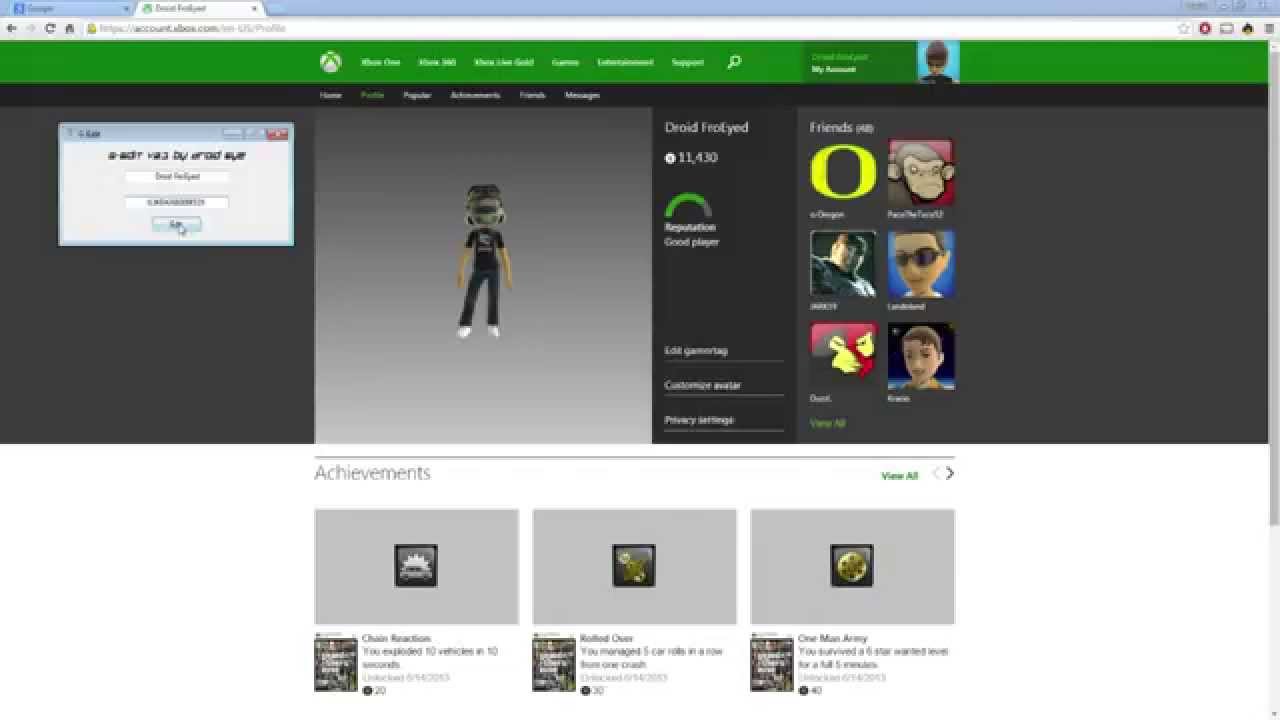Viewport: 1280px width, 720px height.
Task: Click the gamerscore G icon beside 11,430
Action: pos(670,158)
